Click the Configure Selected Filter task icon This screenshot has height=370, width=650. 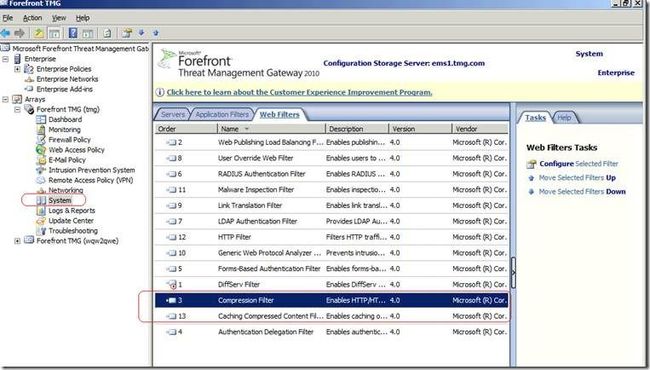point(531,164)
